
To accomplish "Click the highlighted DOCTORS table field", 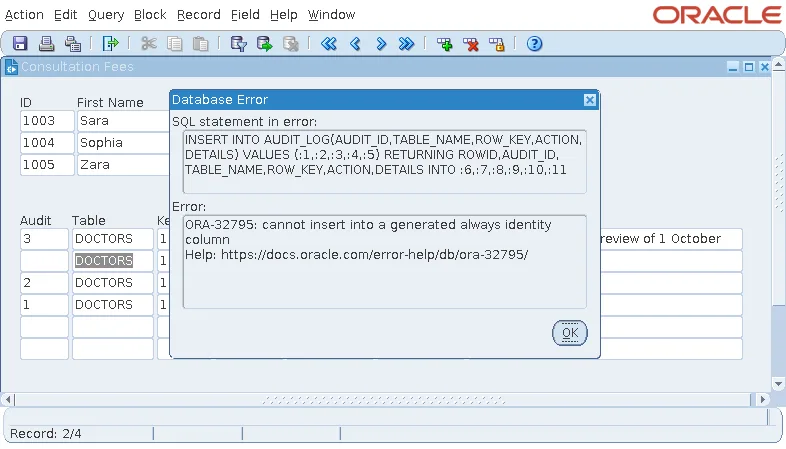I will pyautogui.click(x=112, y=261).
